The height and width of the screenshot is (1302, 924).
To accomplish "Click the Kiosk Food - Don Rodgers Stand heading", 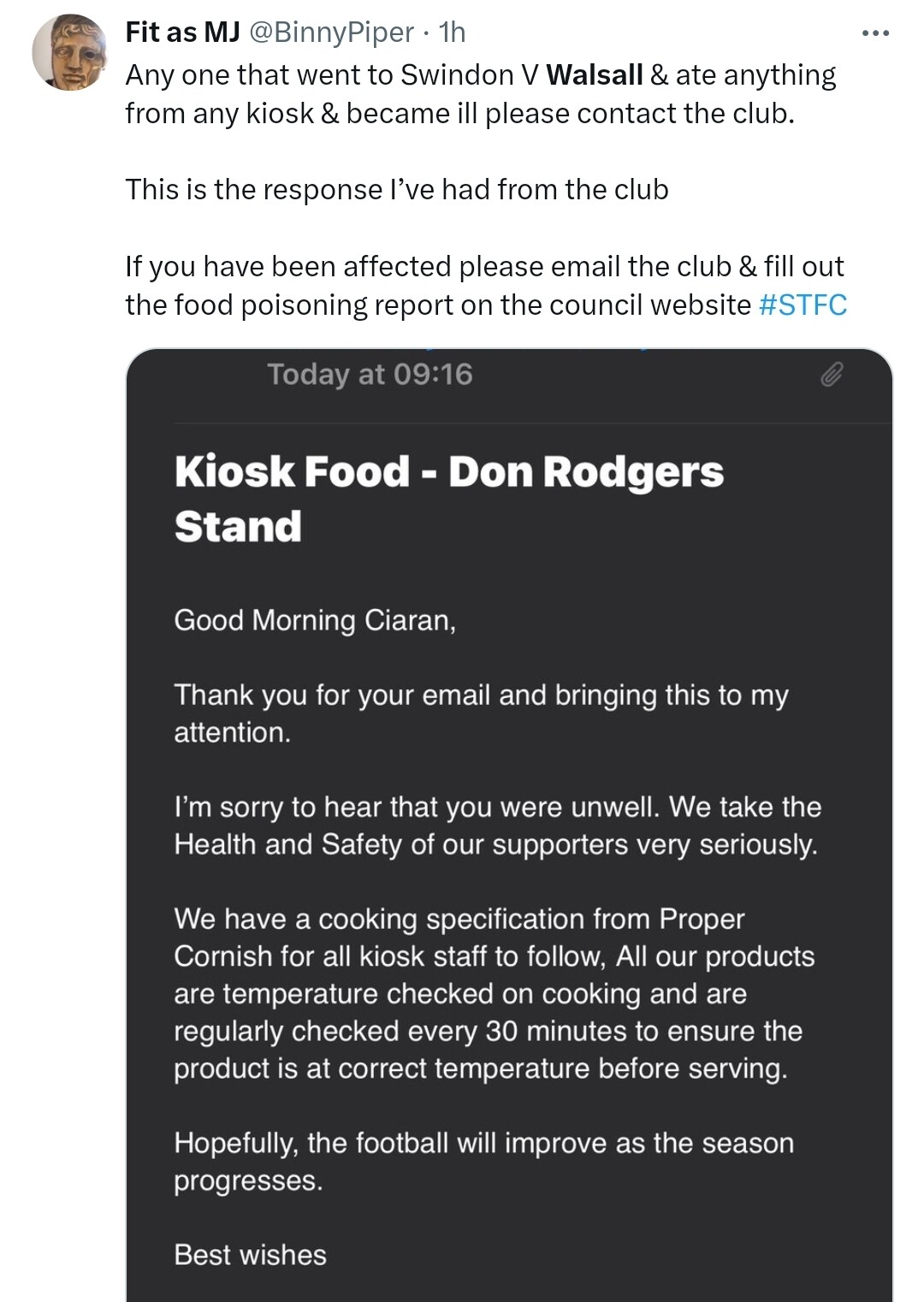I will click(449, 499).
